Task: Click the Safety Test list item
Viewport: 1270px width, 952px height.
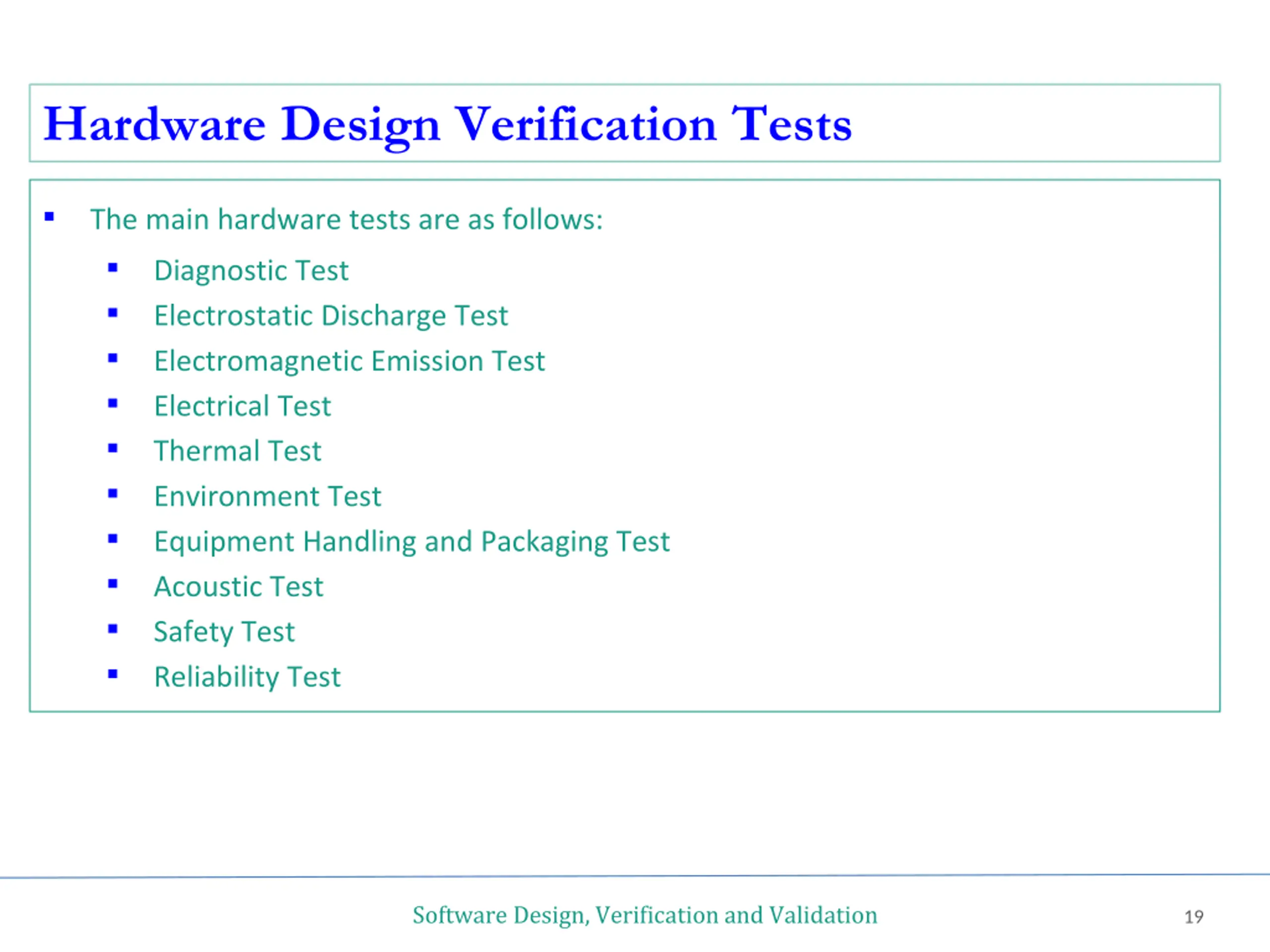Action: click(224, 632)
